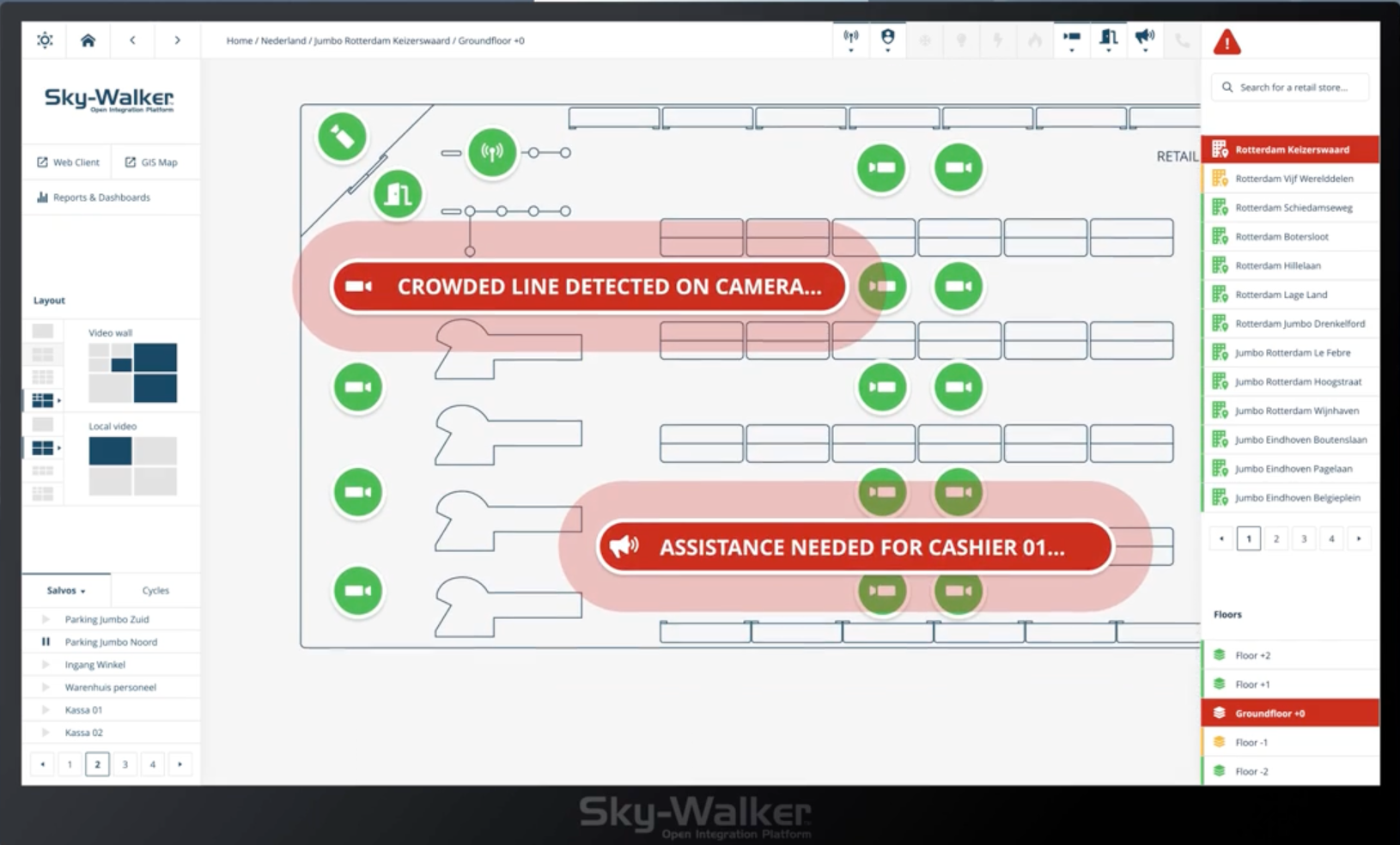Go to next store list page arrow
1400x845 pixels.
(1359, 538)
